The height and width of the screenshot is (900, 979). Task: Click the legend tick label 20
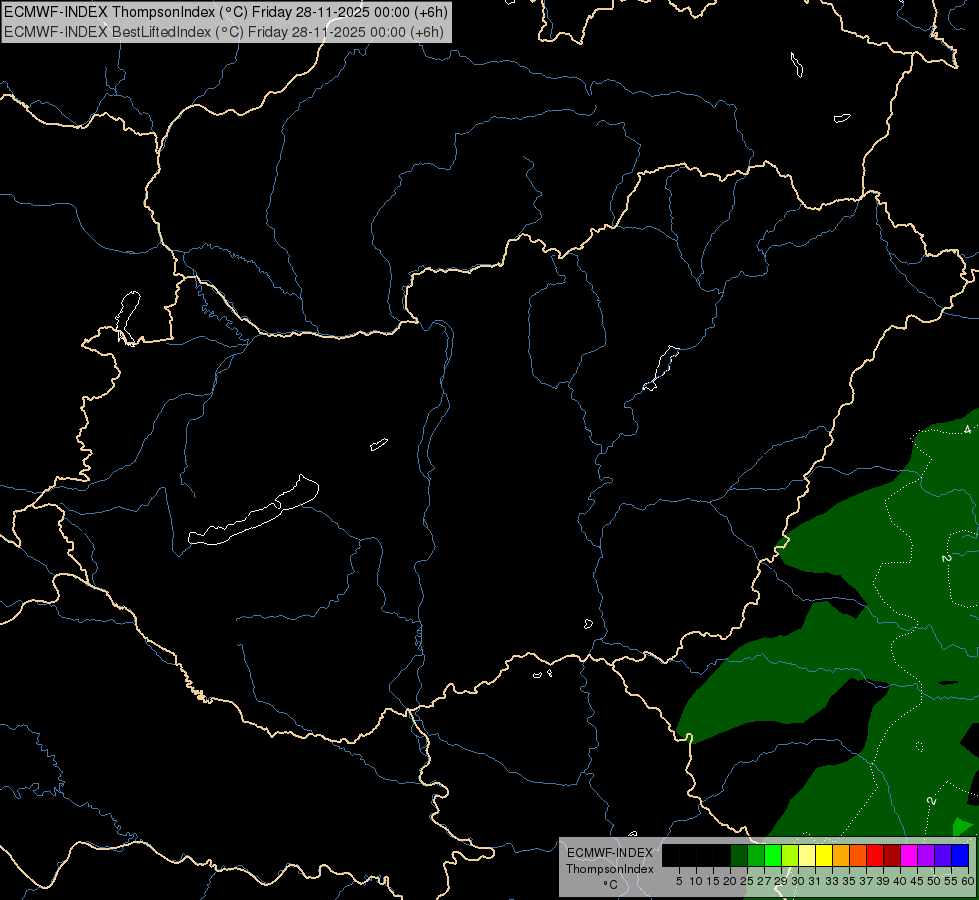(730, 881)
